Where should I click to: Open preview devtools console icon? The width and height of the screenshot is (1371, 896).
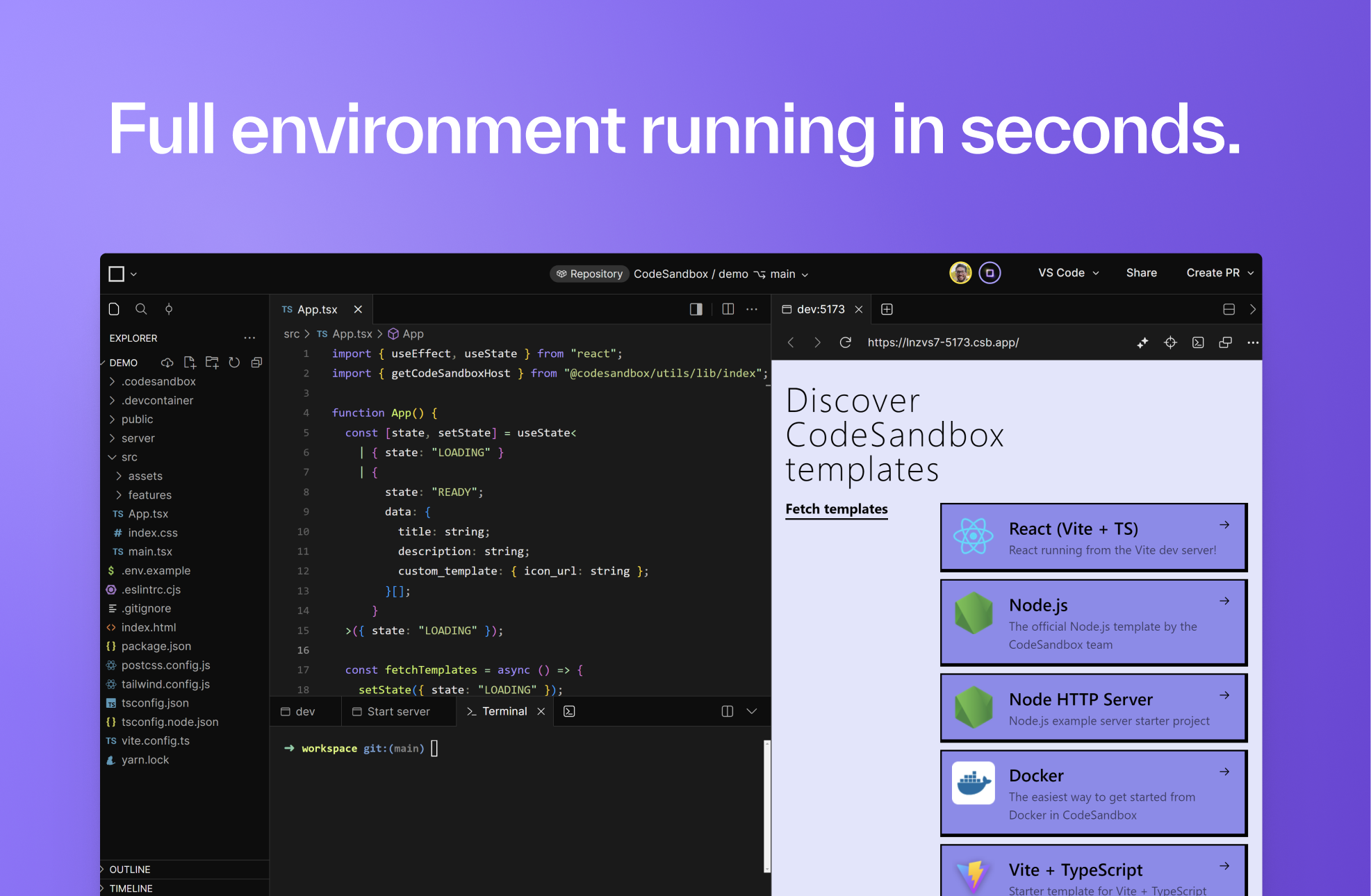click(1198, 342)
